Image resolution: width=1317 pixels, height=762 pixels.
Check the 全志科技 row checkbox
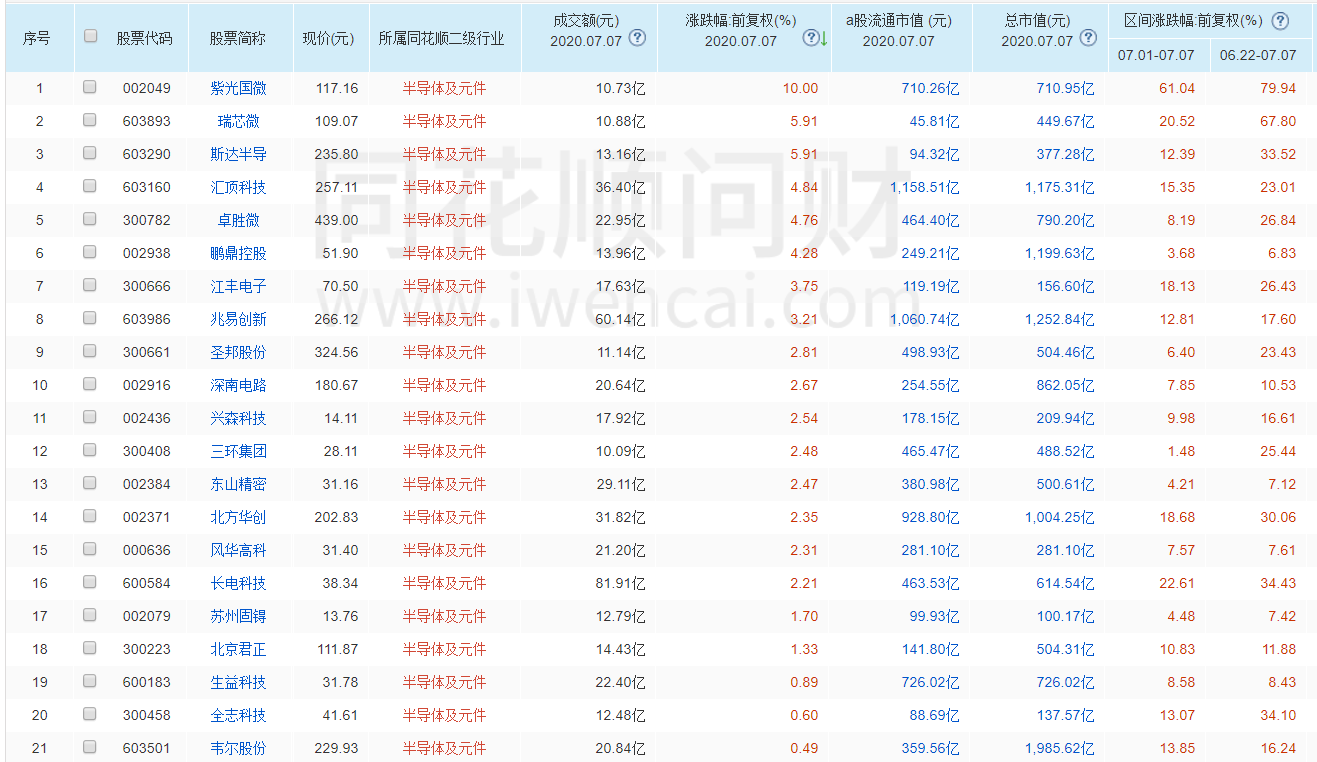pyautogui.click(x=90, y=714)
